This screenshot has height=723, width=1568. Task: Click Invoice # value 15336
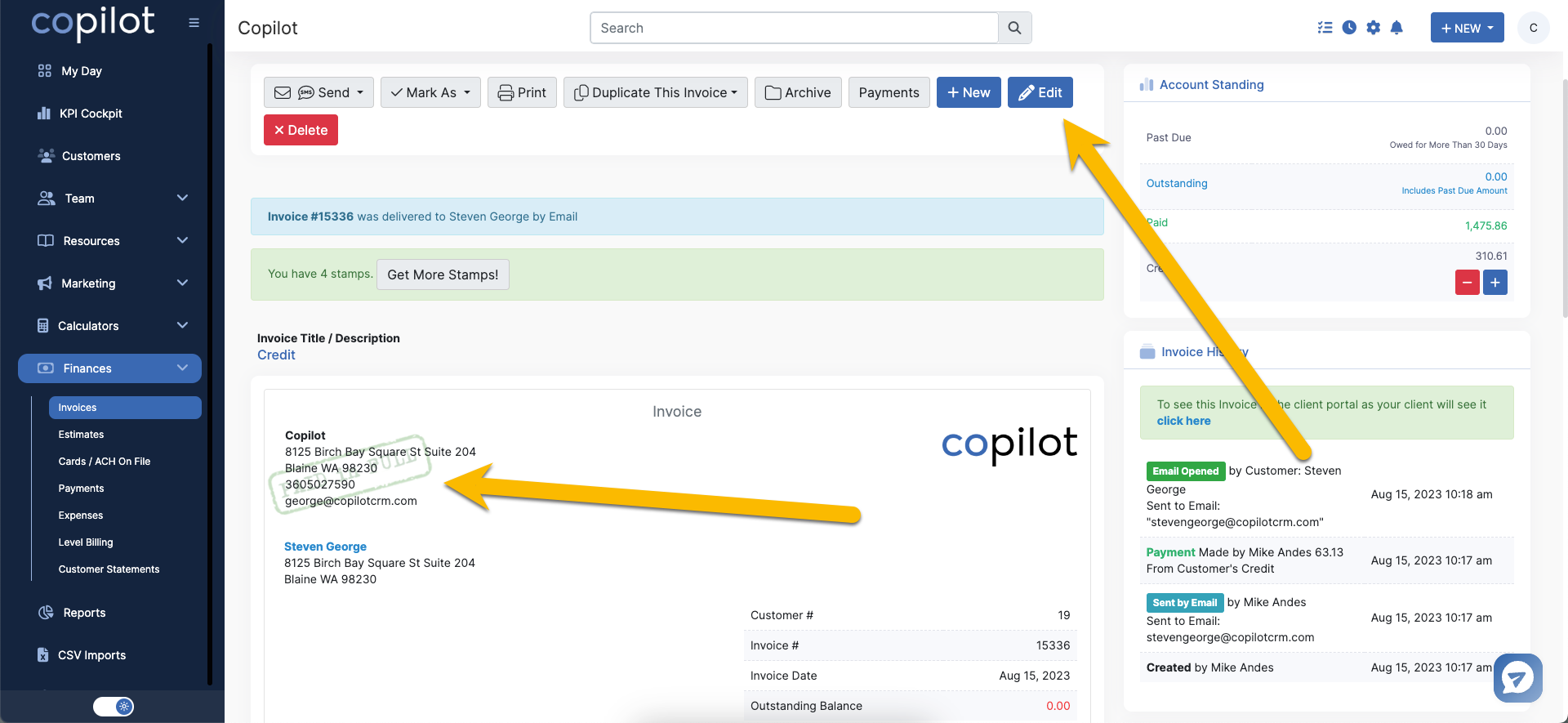click(x=1053, y=645)
